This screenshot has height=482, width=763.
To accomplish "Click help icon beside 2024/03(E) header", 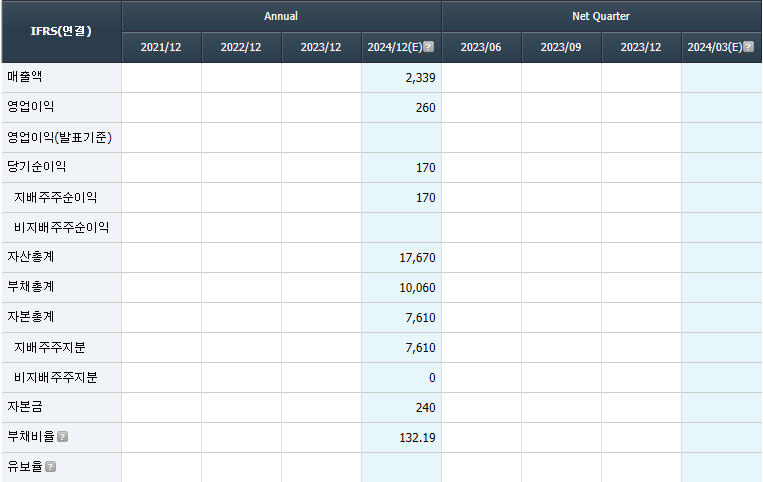I will click(749, 47).
